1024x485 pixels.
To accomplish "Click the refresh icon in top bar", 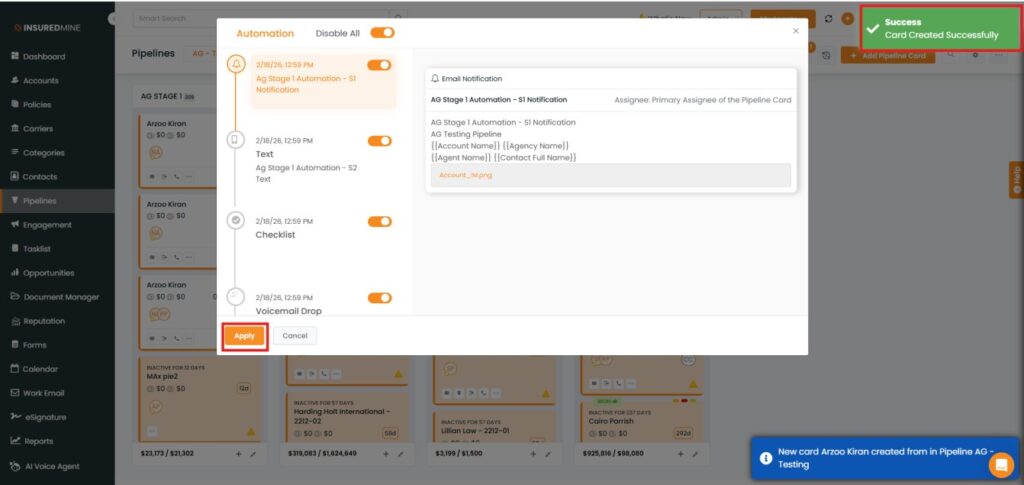I will (x=828, y=19).
